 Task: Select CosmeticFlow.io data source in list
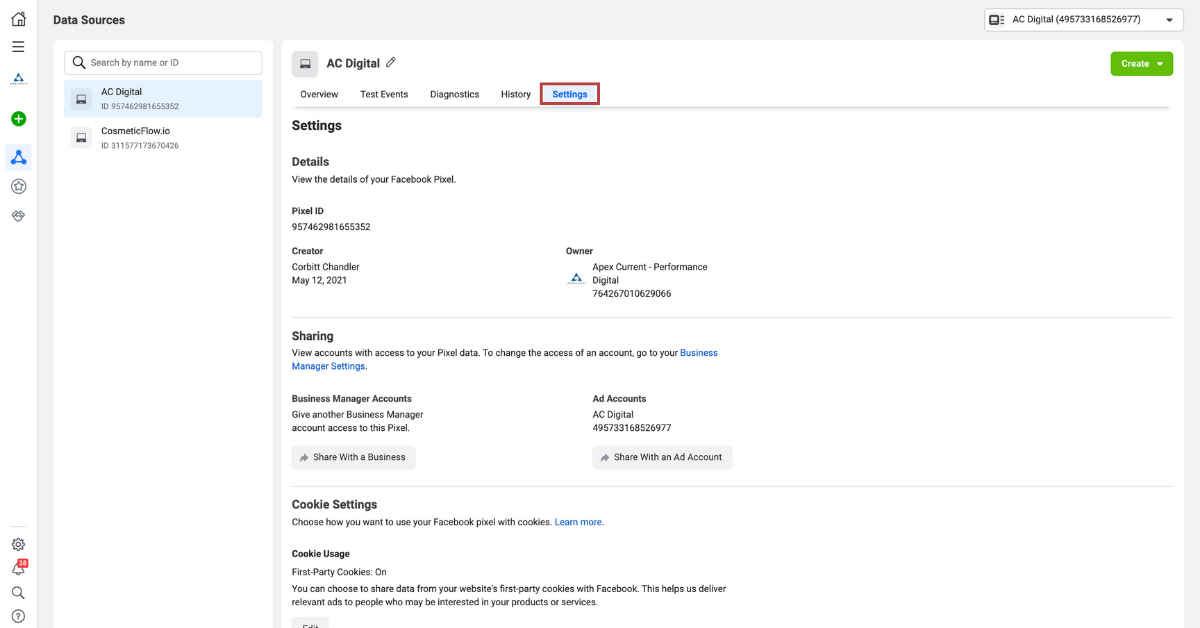(x=163, y=138)
